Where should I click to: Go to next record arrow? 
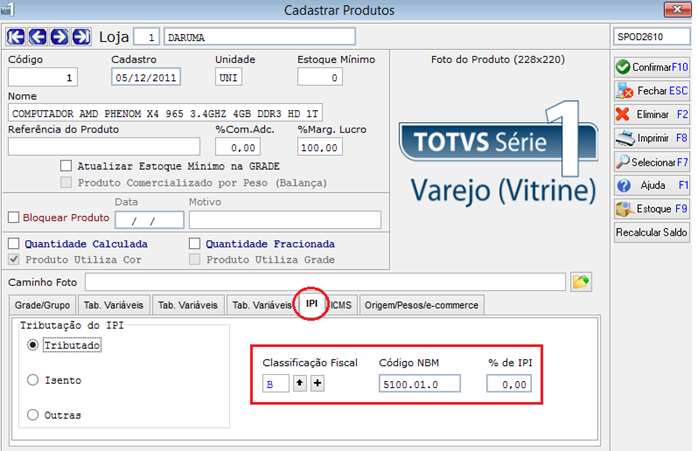(60, 37)
